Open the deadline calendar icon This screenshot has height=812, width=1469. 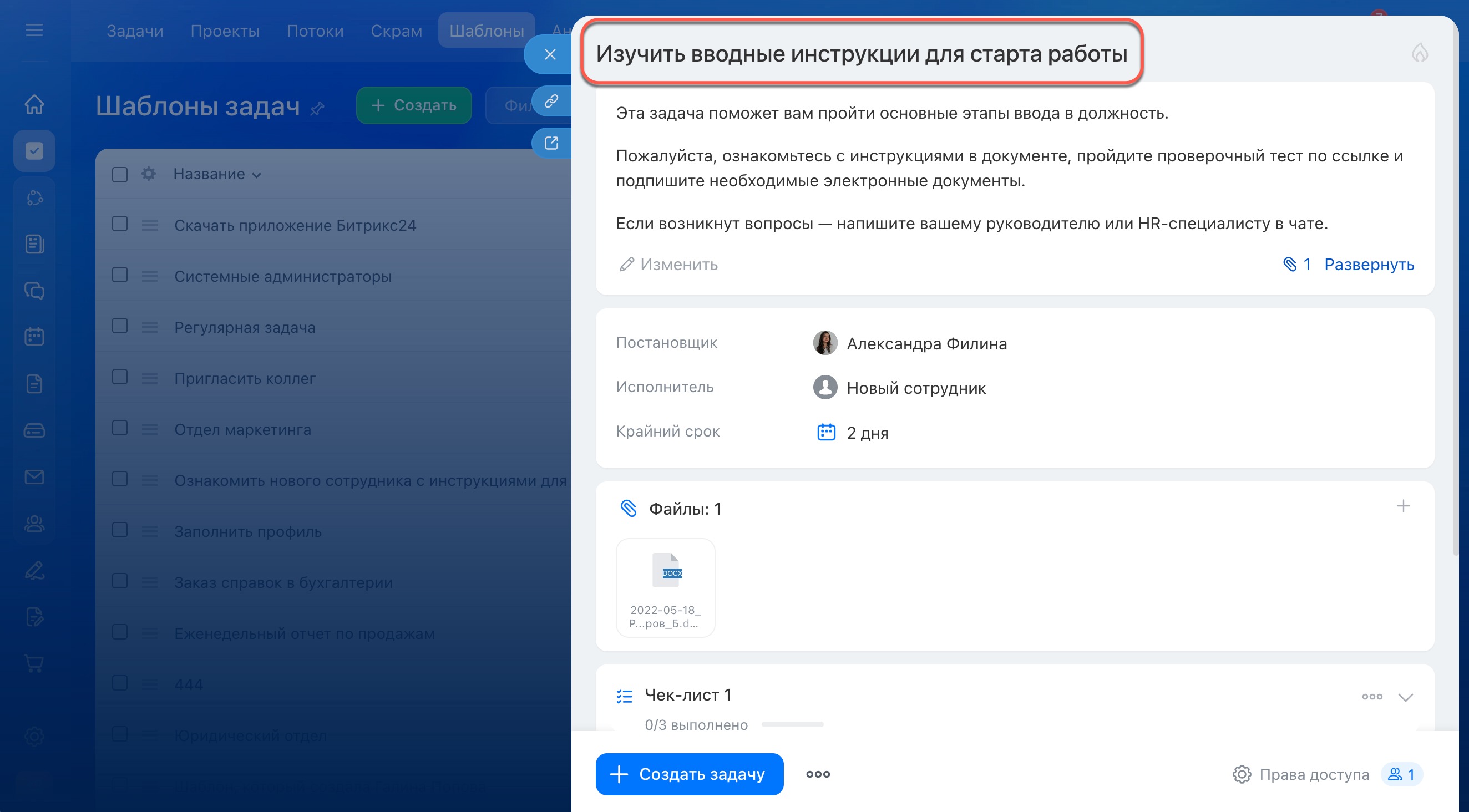[x=825, y=432]
